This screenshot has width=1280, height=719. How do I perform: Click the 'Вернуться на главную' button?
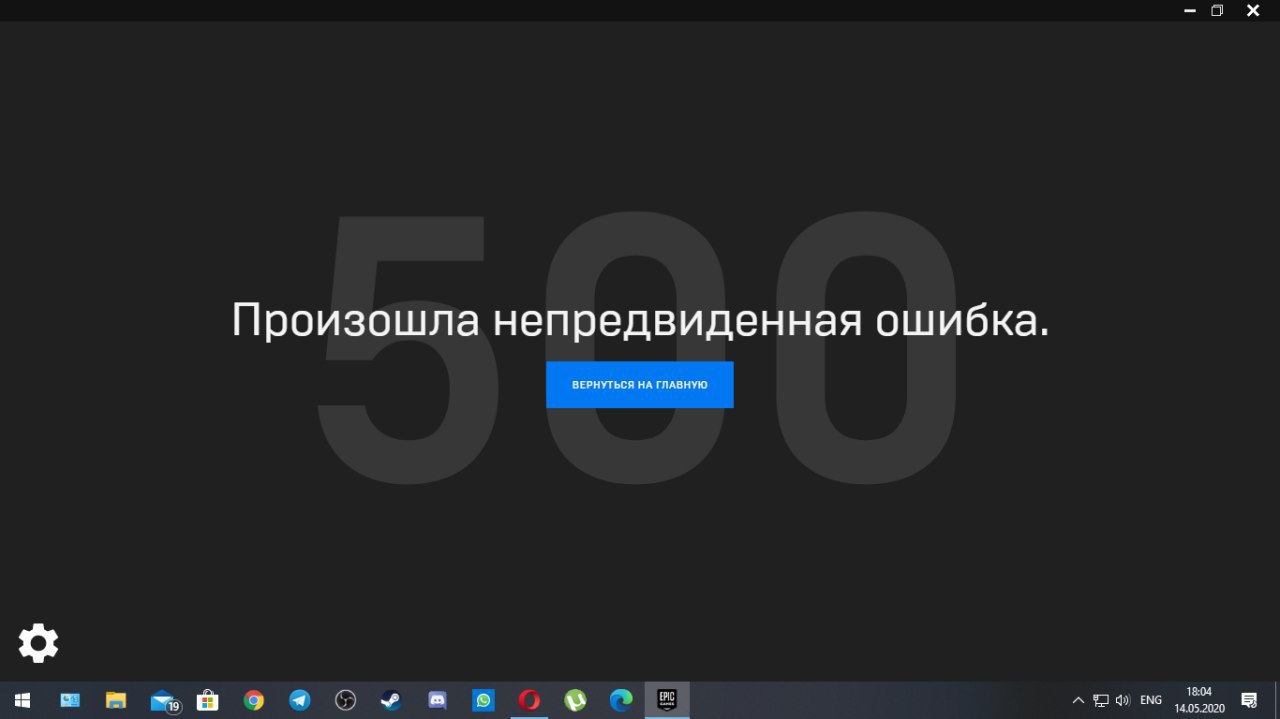(x=640, y=385)
